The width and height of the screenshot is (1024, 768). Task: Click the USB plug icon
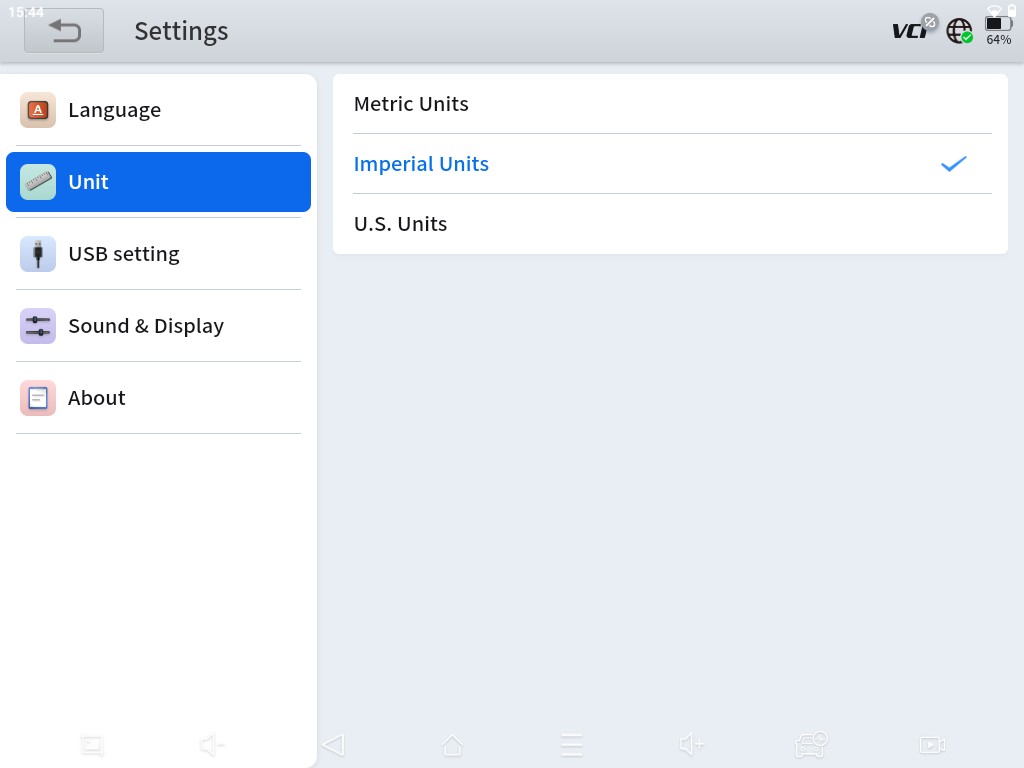(38, 254)
